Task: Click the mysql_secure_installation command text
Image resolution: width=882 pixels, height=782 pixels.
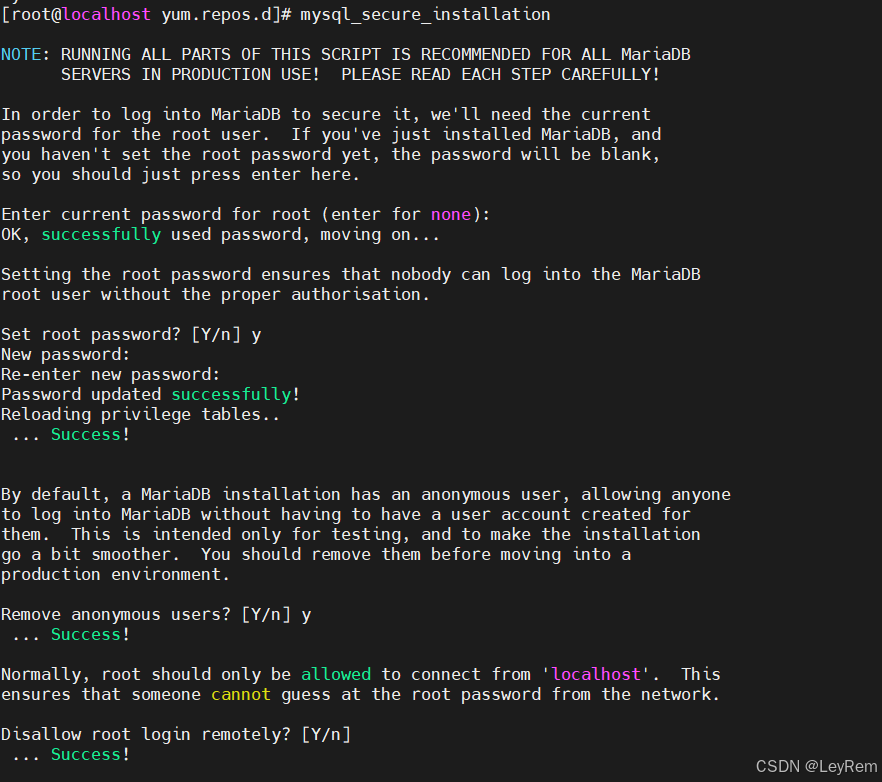Action: pos(425,15)
